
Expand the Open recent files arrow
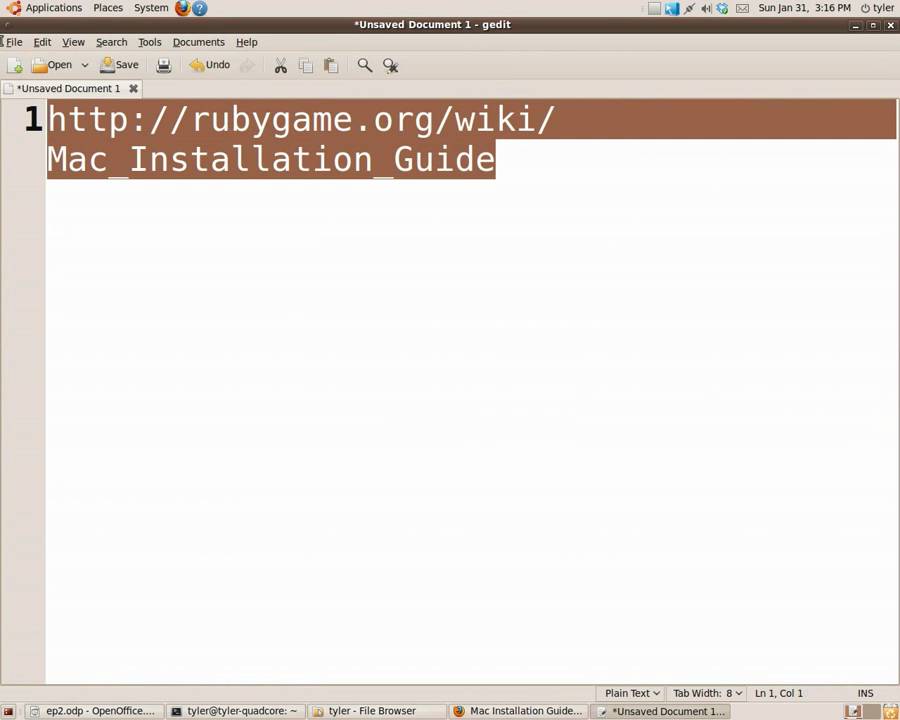[84, 65]
